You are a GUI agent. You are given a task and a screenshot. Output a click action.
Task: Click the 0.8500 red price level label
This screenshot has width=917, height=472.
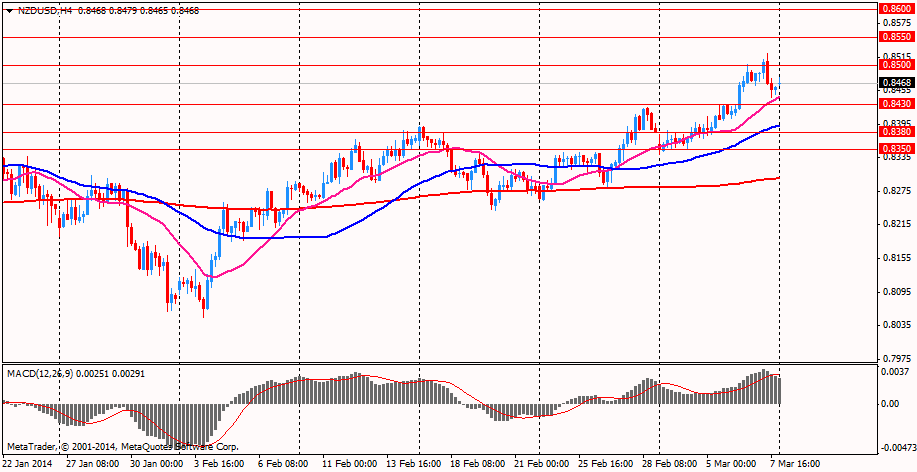(896, 65)
